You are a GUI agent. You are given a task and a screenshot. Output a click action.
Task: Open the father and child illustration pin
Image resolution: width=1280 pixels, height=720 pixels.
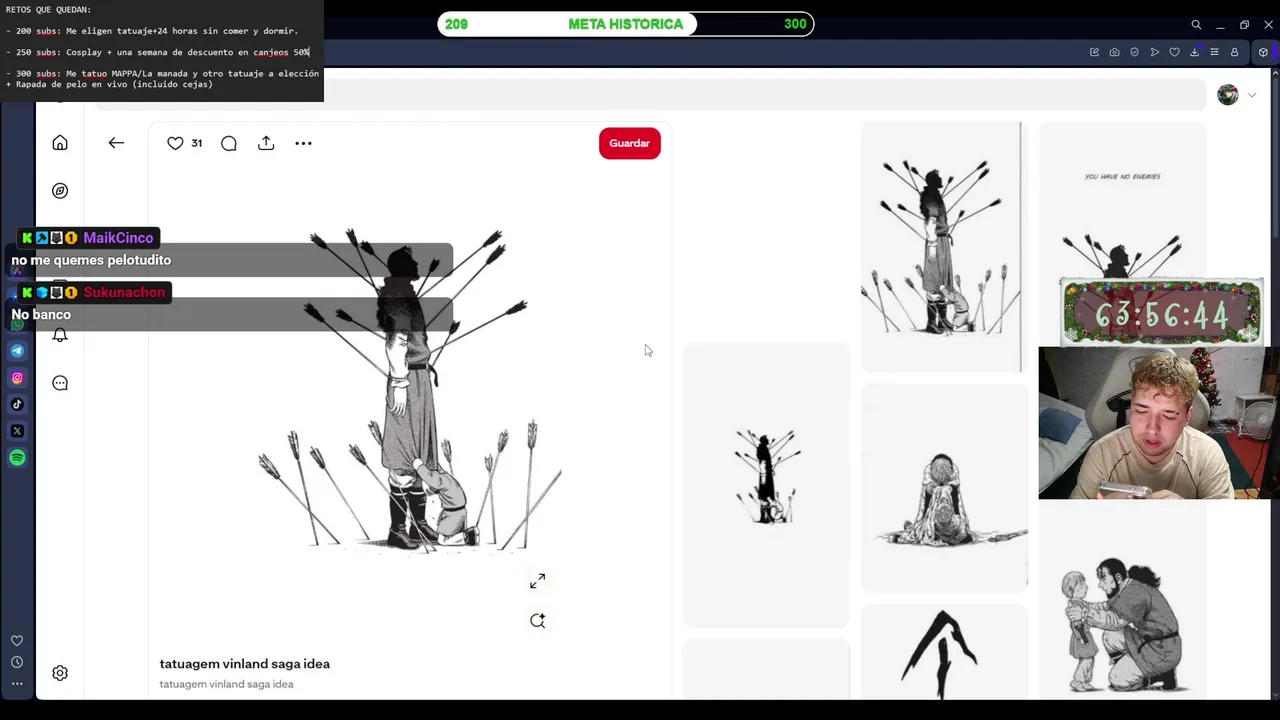coord(1122,625)
